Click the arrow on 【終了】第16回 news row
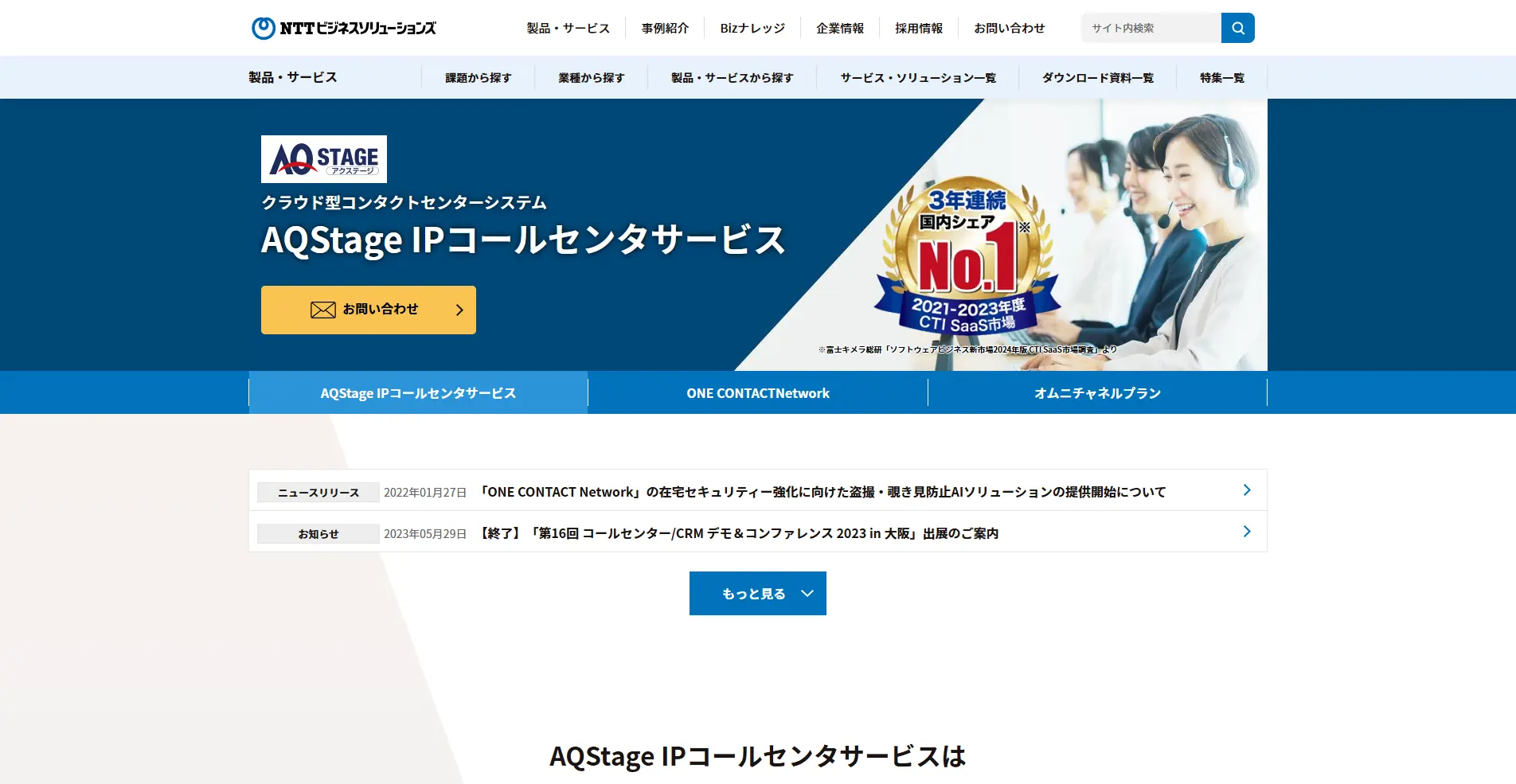Screen dimensions: 1516x784 point(1247,532)
